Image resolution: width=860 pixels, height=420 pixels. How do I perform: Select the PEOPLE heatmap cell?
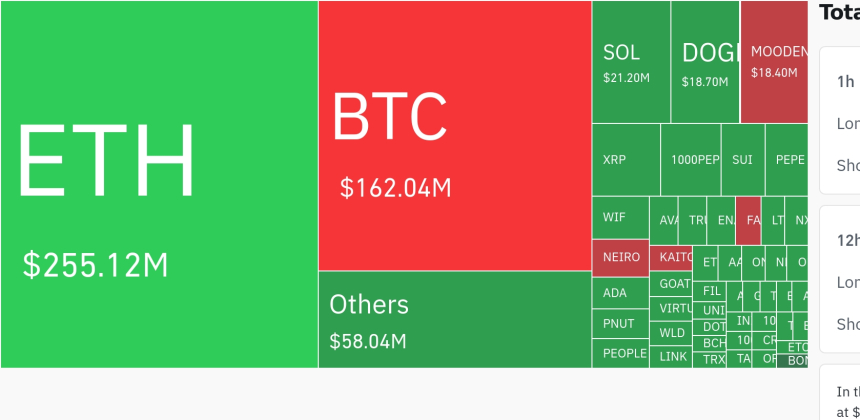[620, 353]
